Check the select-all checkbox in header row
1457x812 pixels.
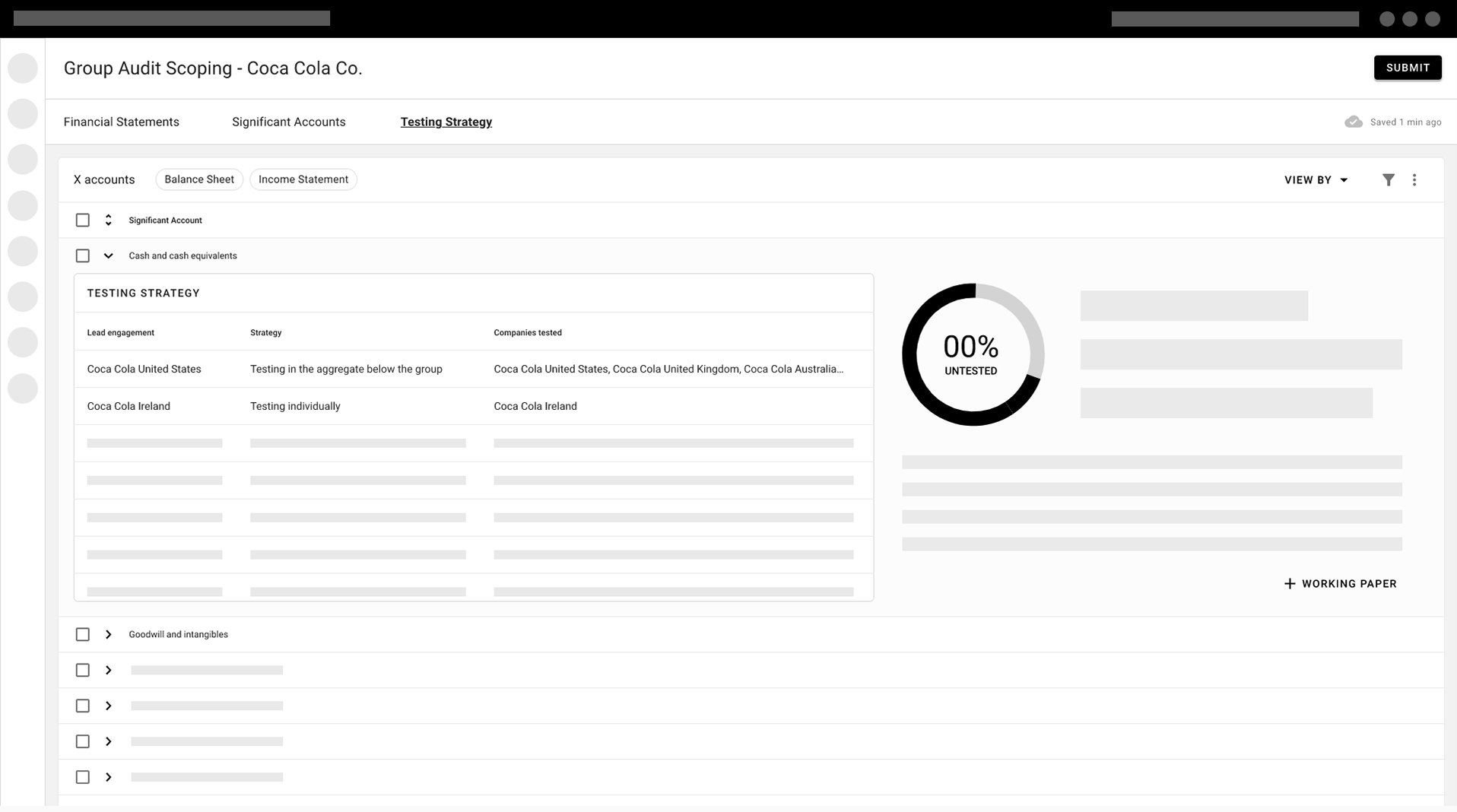(83, 220)
